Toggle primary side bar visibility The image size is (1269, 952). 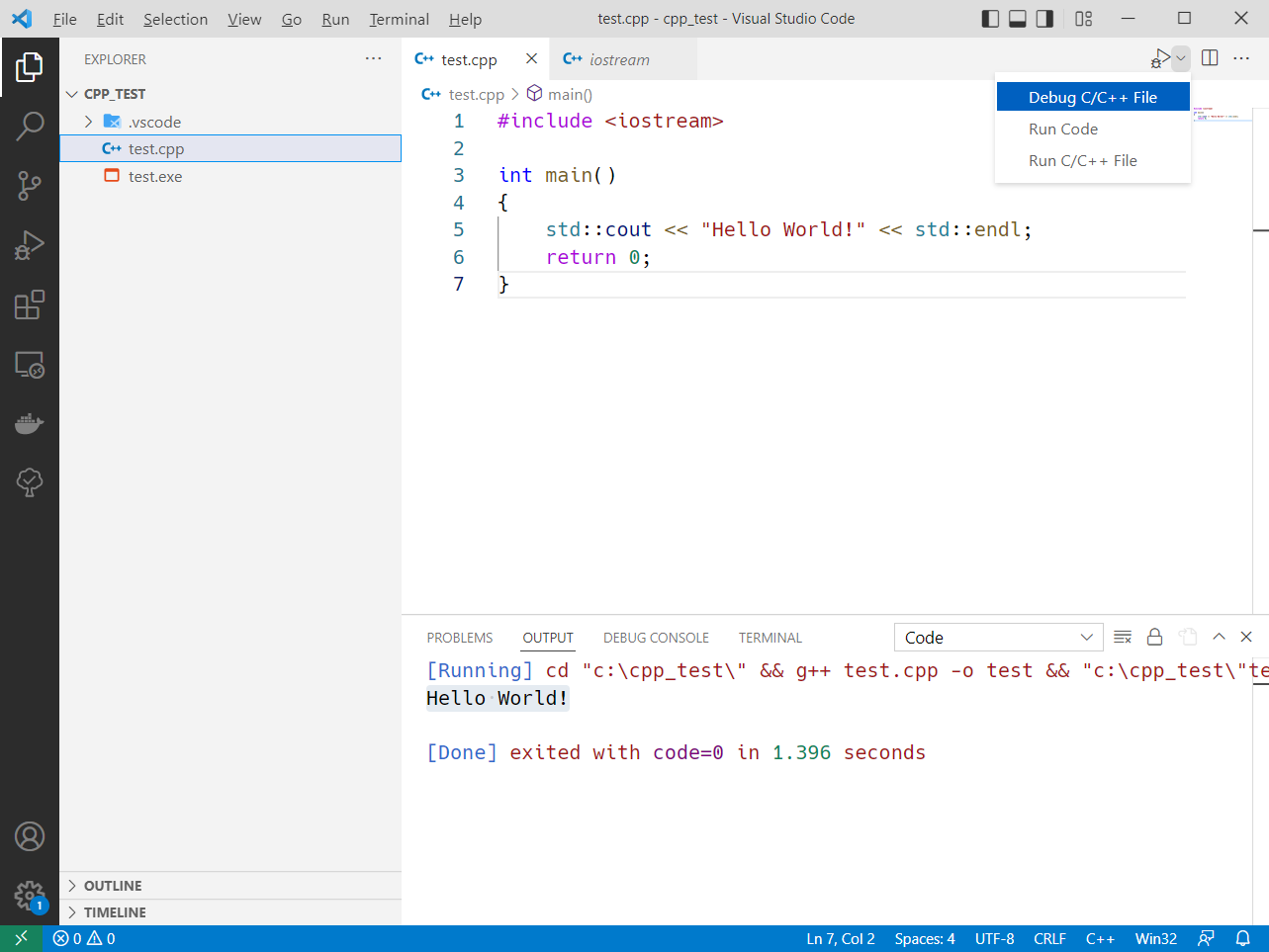tap(990, 19)
